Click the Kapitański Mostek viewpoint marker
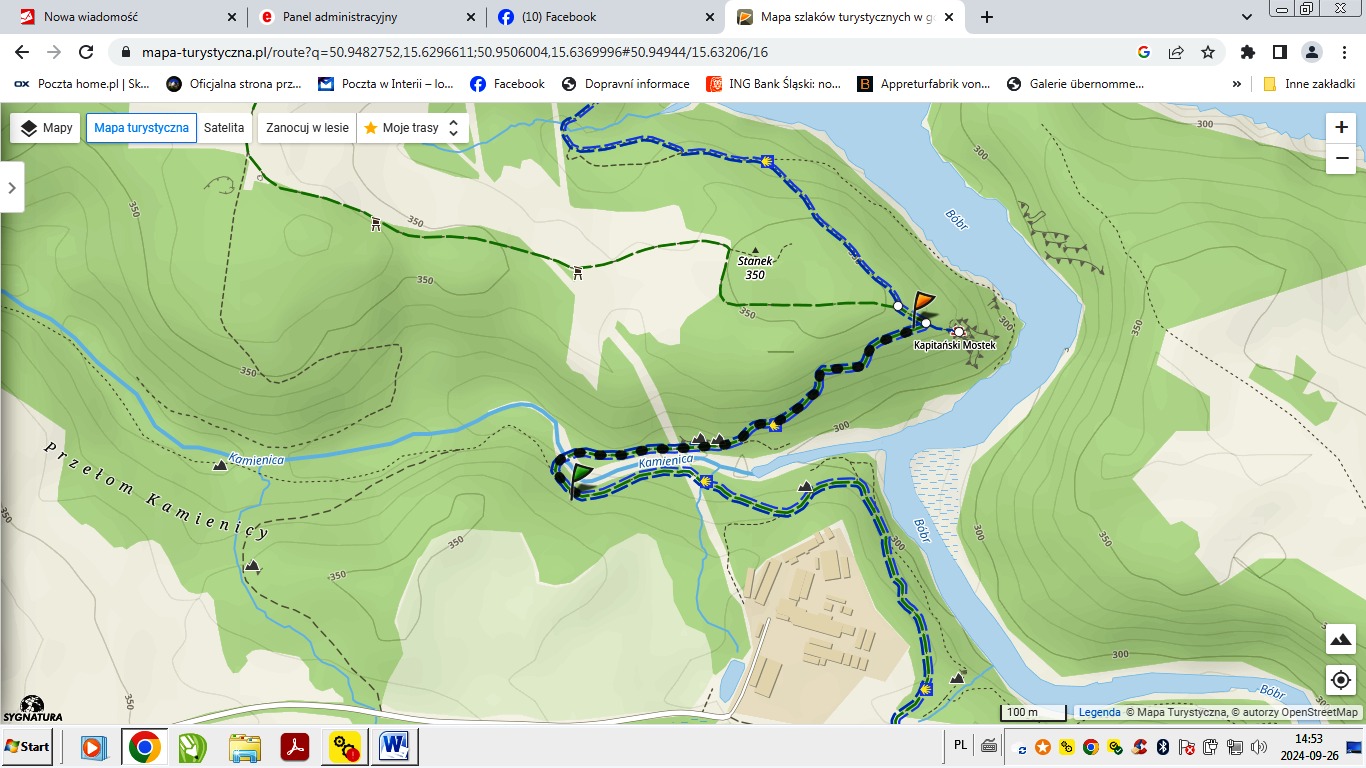This screenshot has width=1366, height=768. point(958,331)
